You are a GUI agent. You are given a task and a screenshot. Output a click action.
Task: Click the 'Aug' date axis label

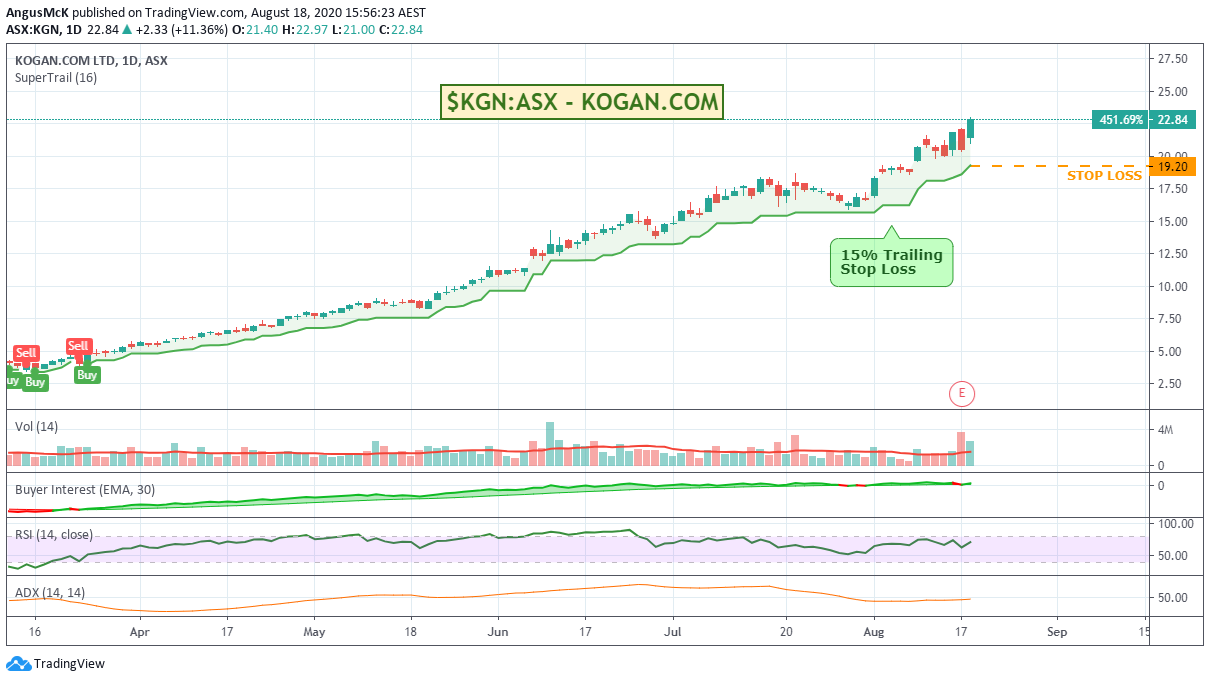874,633
